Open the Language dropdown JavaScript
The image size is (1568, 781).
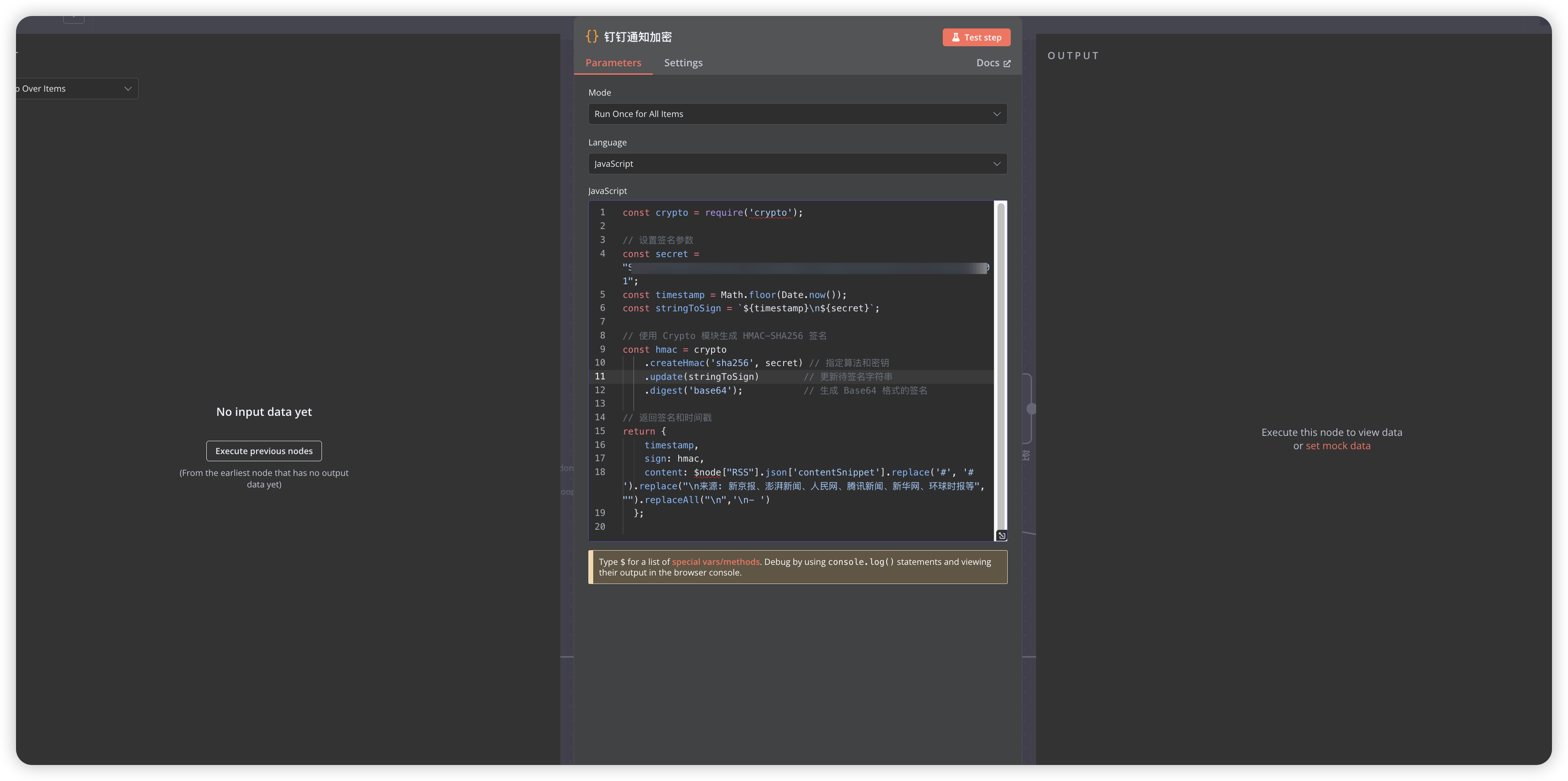tap(797, 164)
